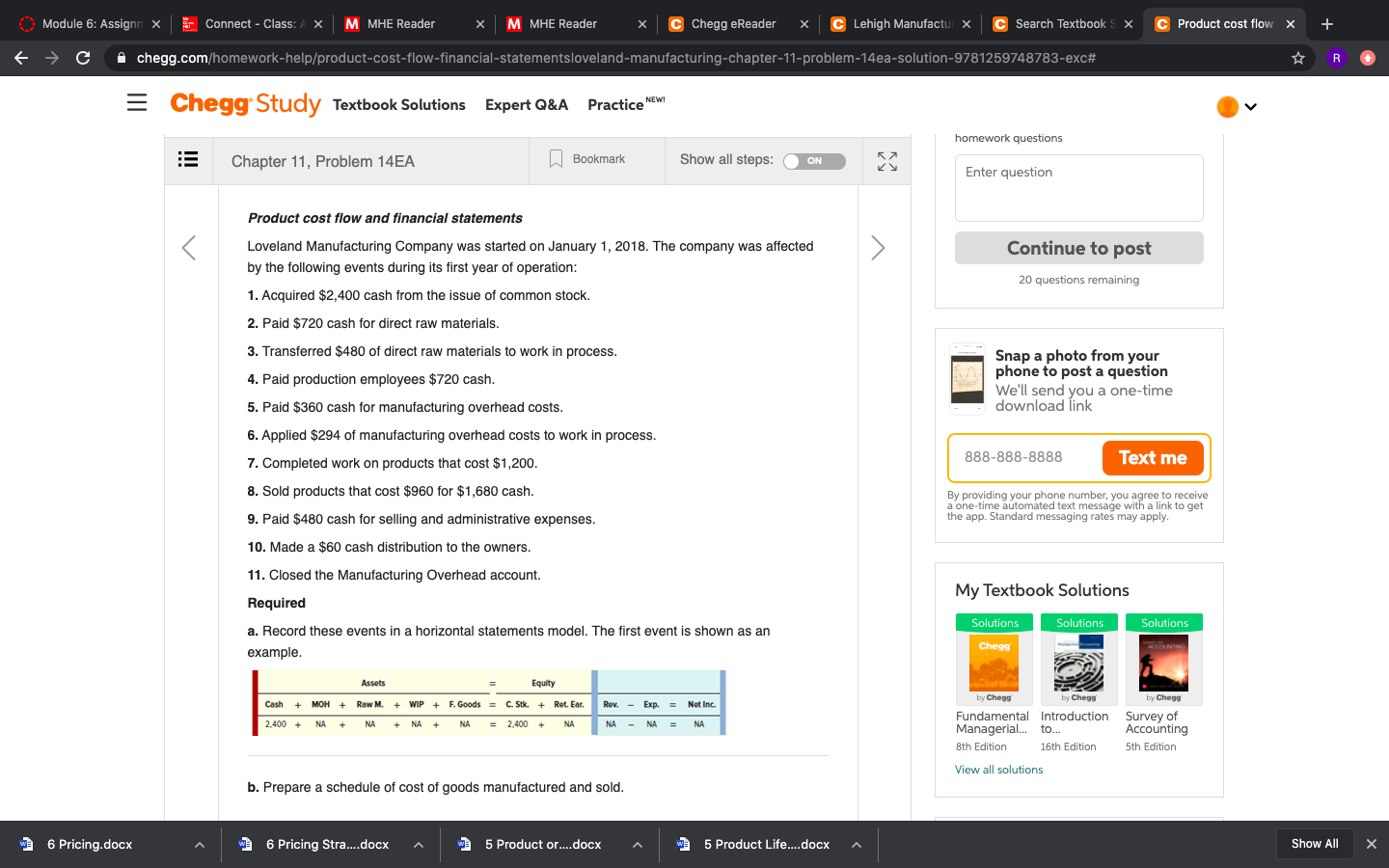Expand the account dropdown chevron
The image size is (1389, 868).
(1250, 107)
